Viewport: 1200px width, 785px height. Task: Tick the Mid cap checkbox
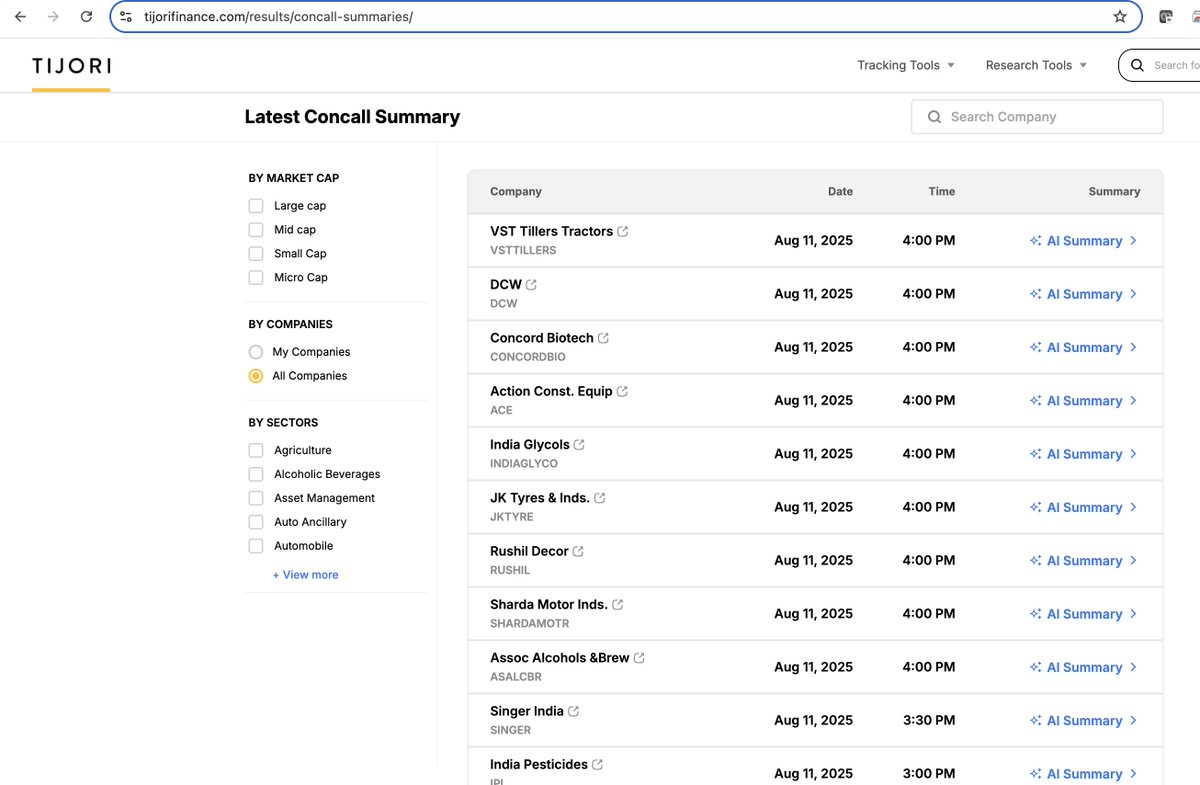coord(256,230)
